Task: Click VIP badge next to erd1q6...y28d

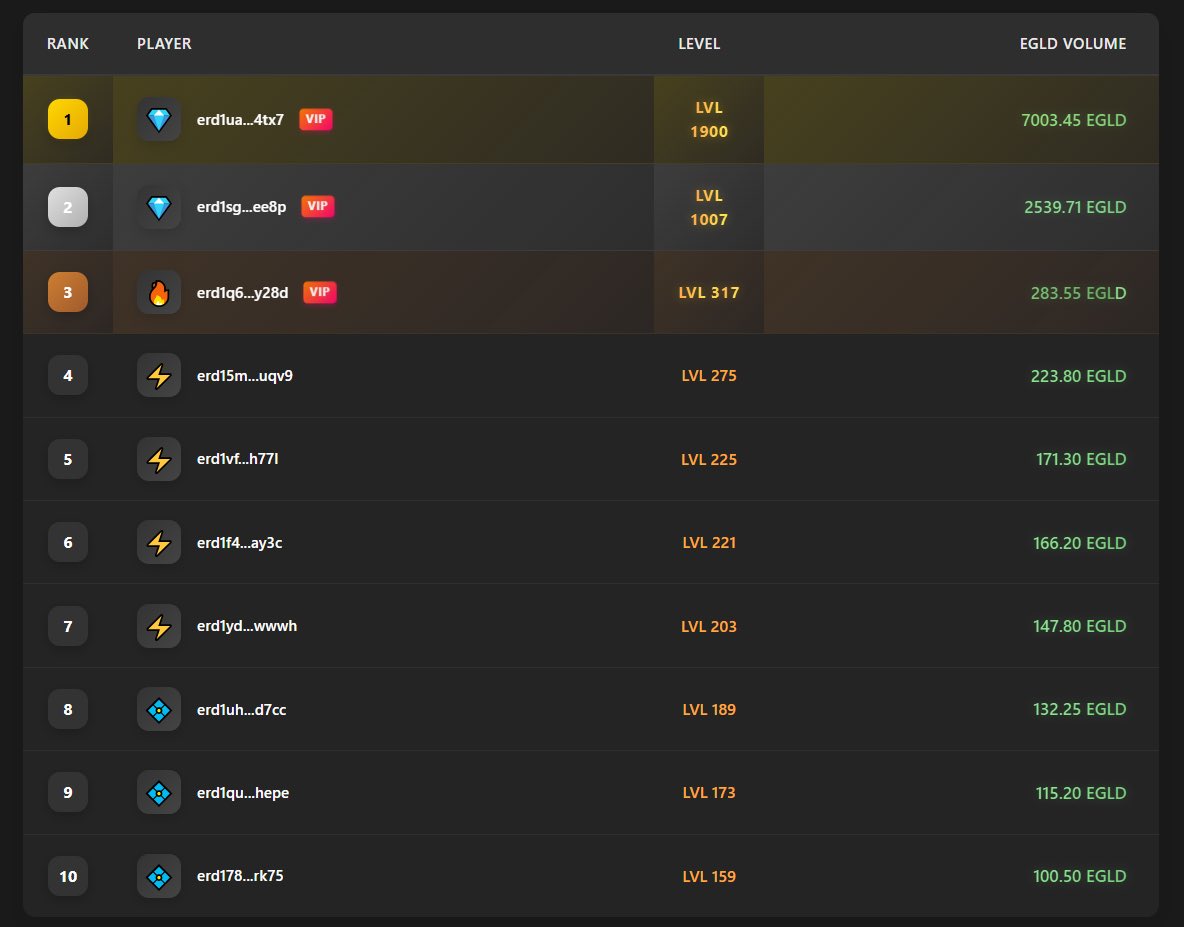Action: (x=319, y=292)
